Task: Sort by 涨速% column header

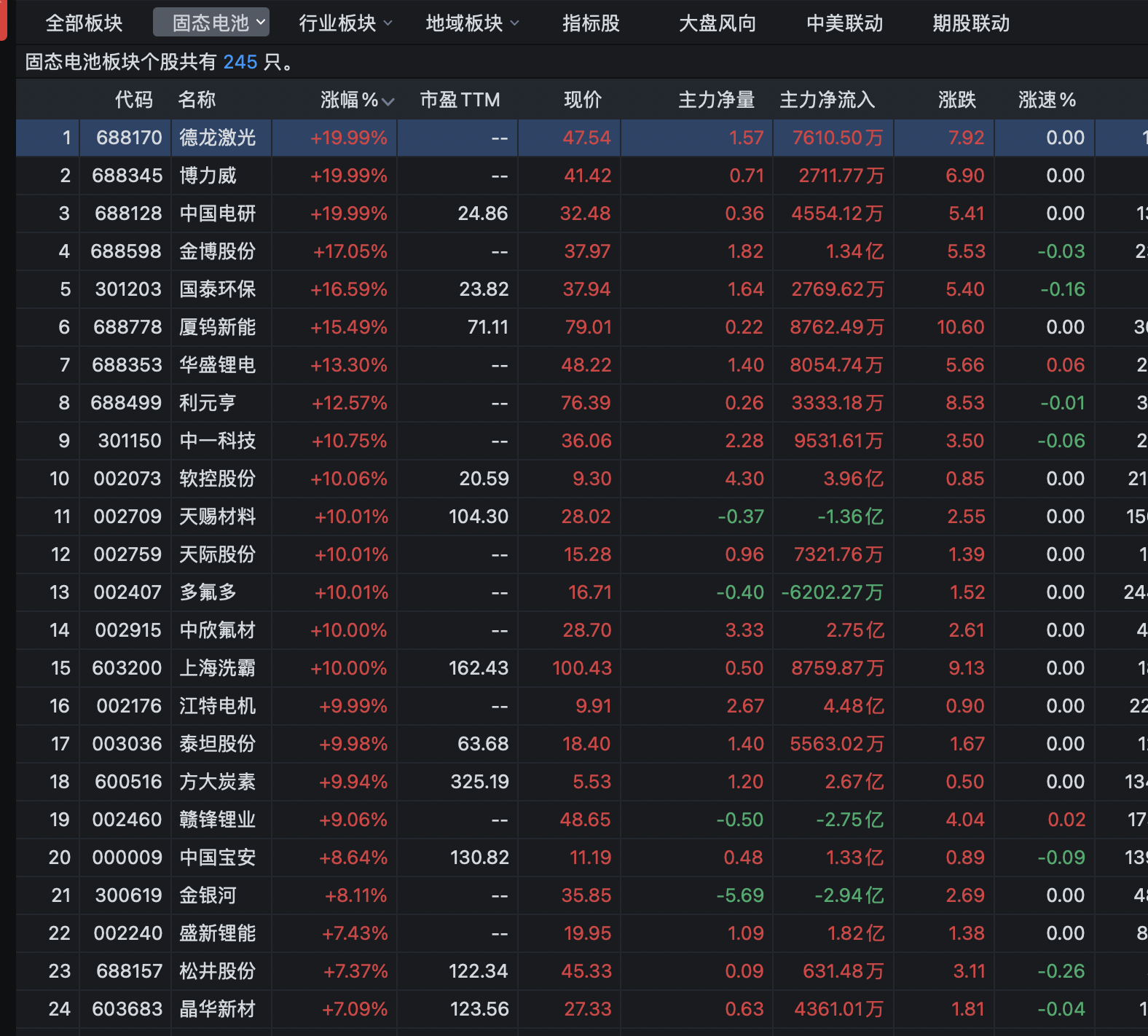Action: 1047,100
